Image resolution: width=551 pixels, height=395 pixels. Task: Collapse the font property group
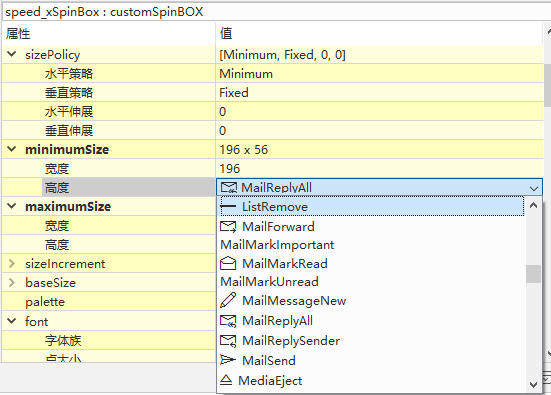[12, 320]
